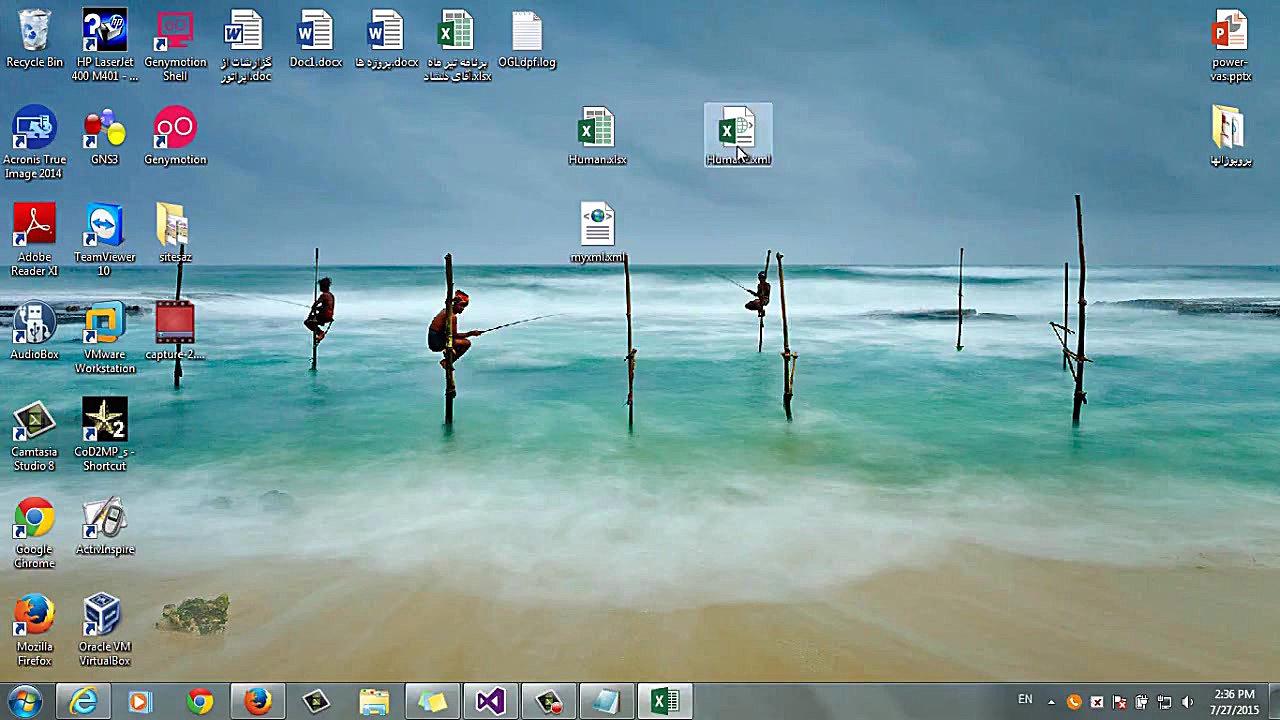
Task: Show hidden system tray icons
Action: point(1051,702)
